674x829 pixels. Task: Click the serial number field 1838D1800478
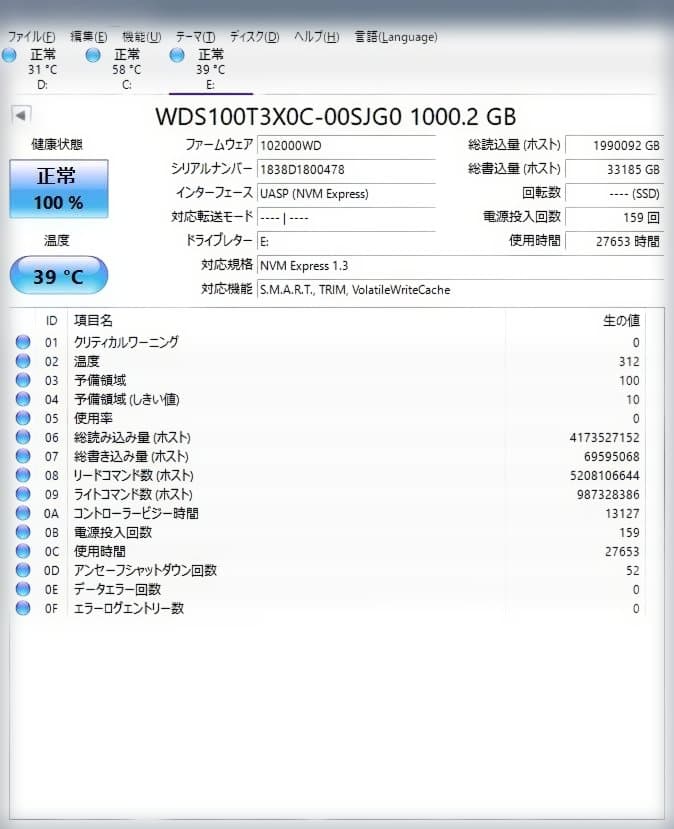[346, 170]
